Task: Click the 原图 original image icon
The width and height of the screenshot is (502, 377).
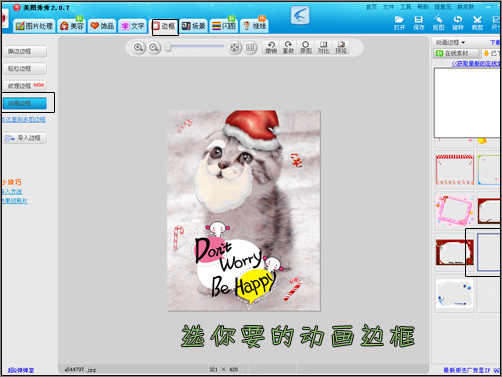Action: pos(305,47)
